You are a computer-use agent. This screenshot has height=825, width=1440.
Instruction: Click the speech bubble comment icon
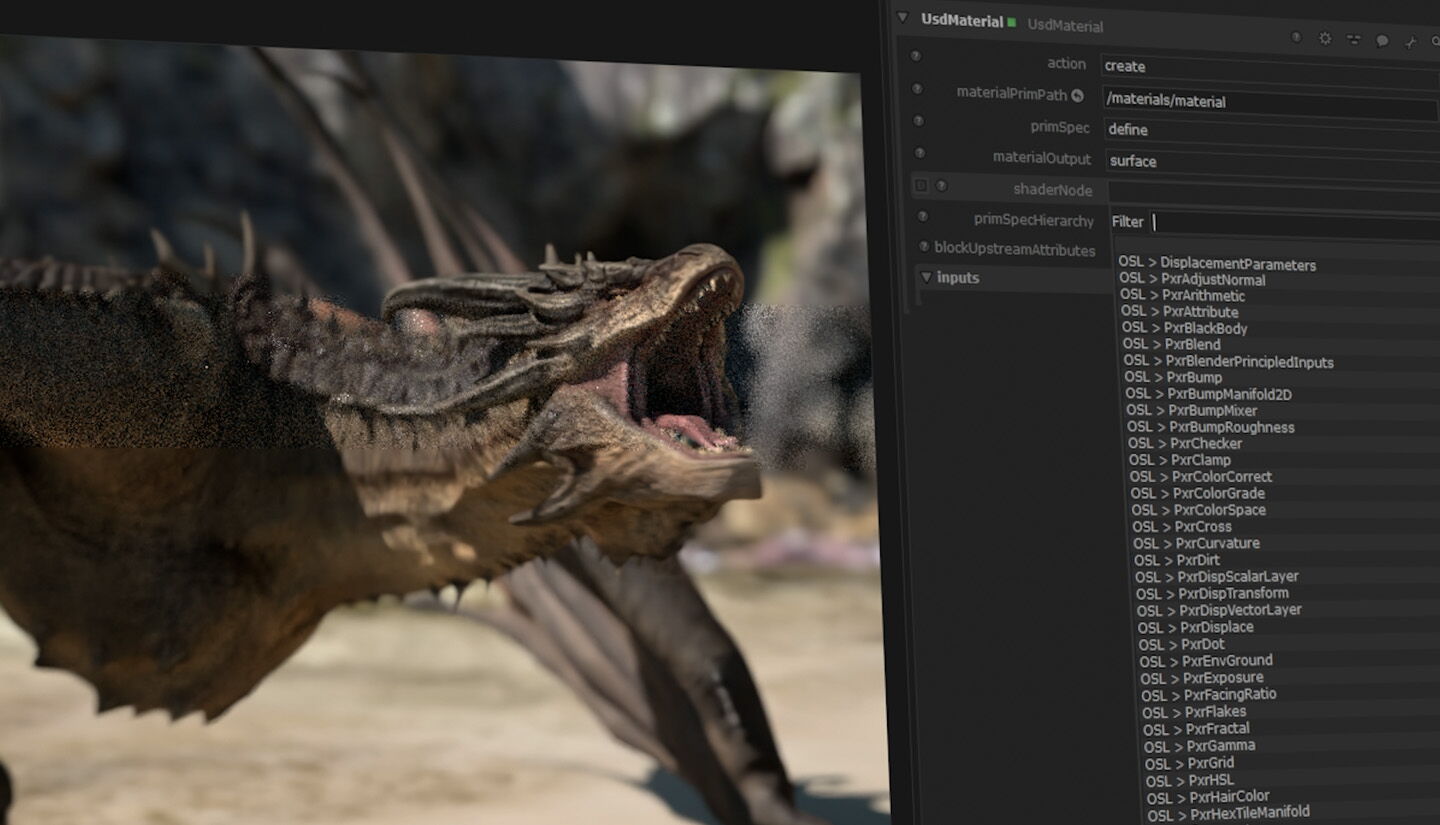1382,41
